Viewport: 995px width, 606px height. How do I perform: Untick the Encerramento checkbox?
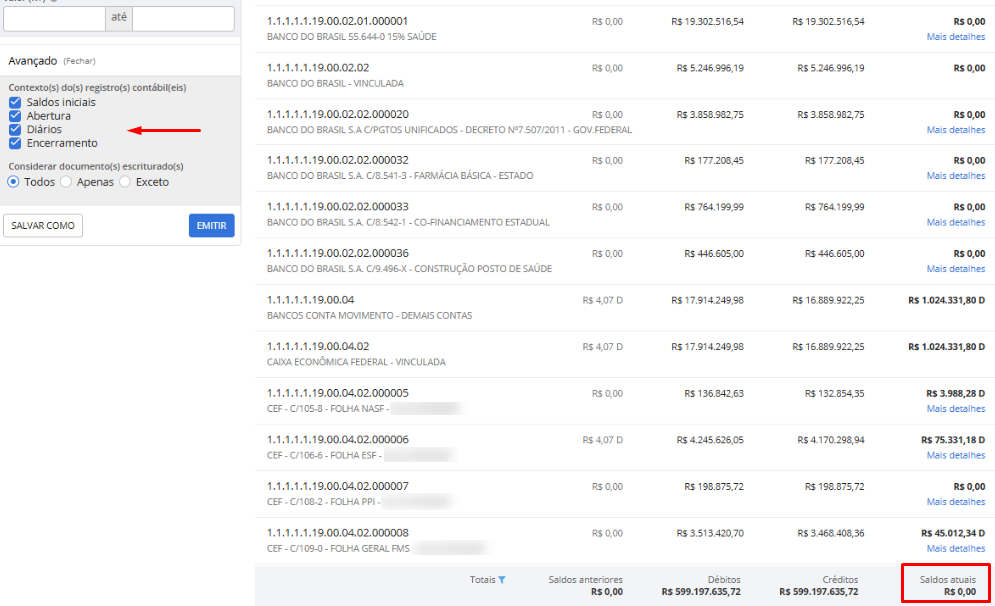(x=15, y=143)
